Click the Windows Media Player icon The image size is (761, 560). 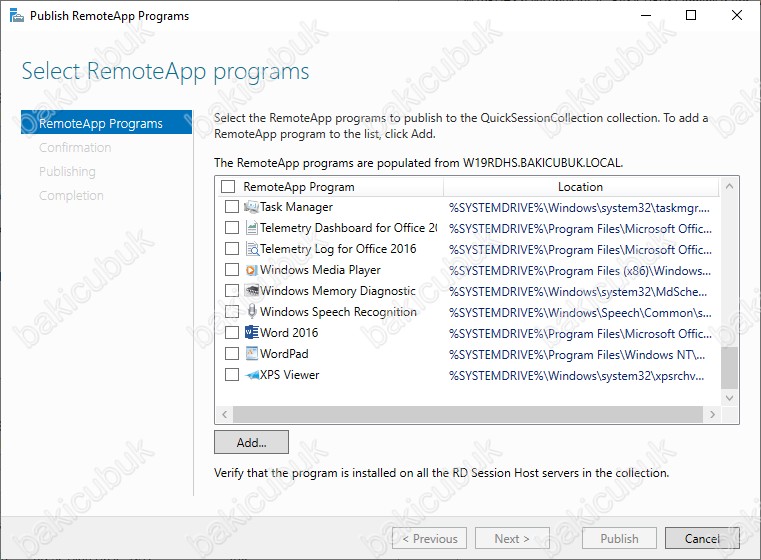pos(251,270)
